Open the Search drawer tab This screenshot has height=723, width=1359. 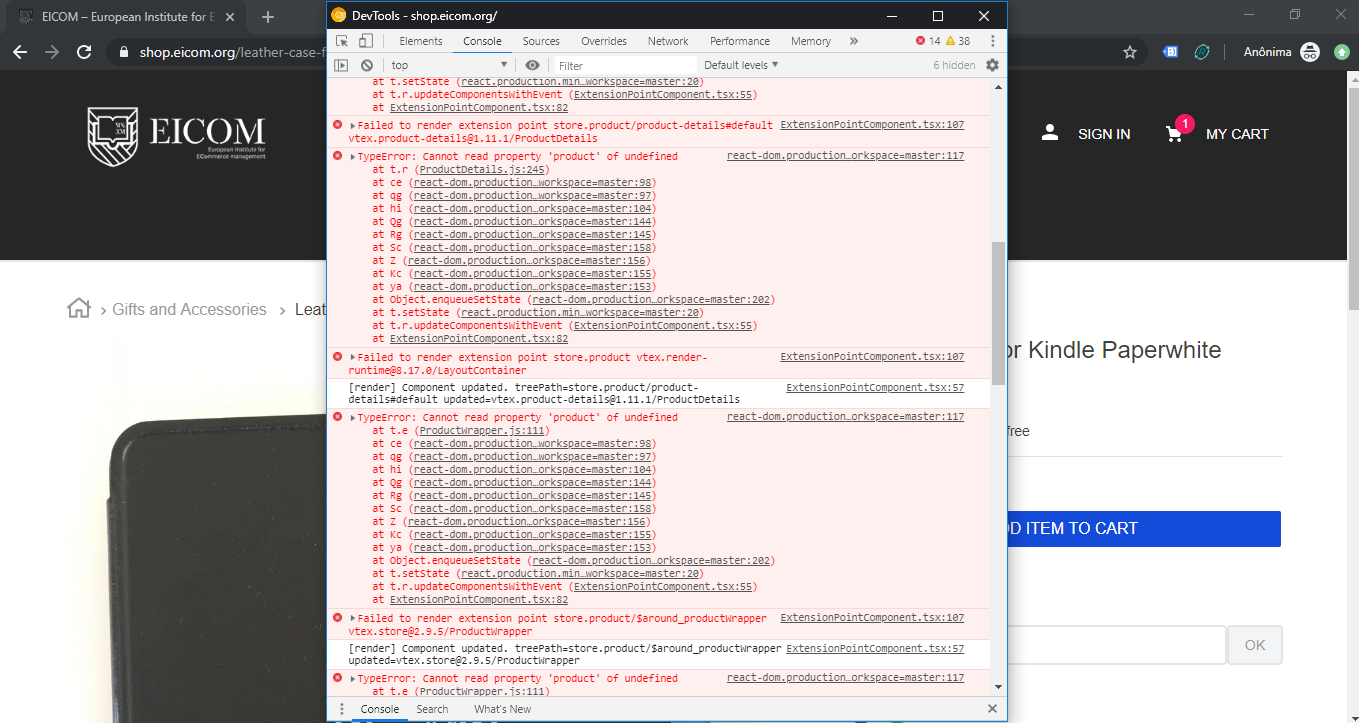click(432, 709)
